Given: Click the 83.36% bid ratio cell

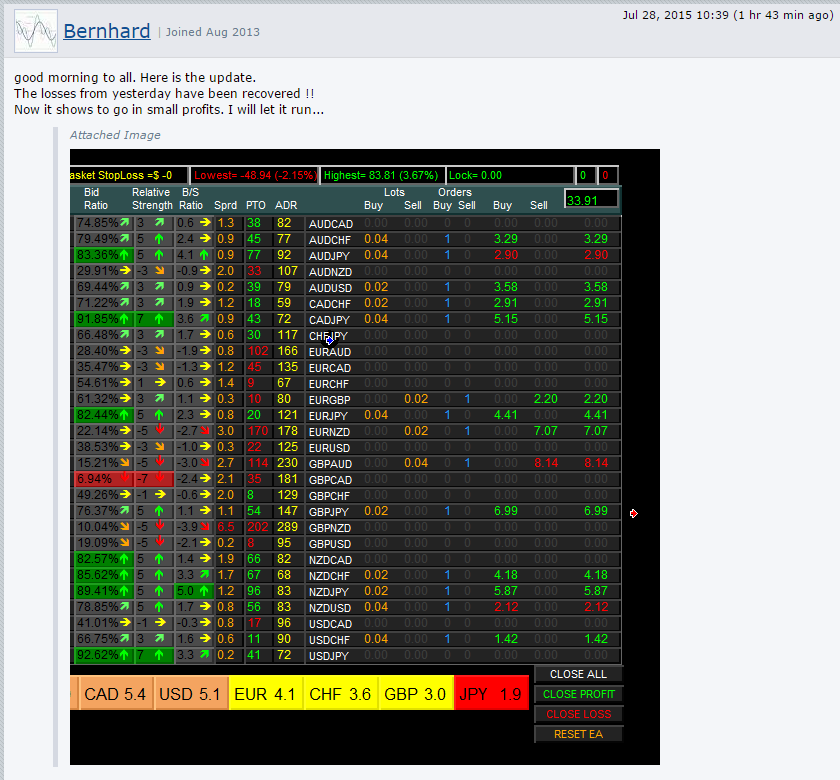Looking at the screenshot, I should [x=103, y=255].
